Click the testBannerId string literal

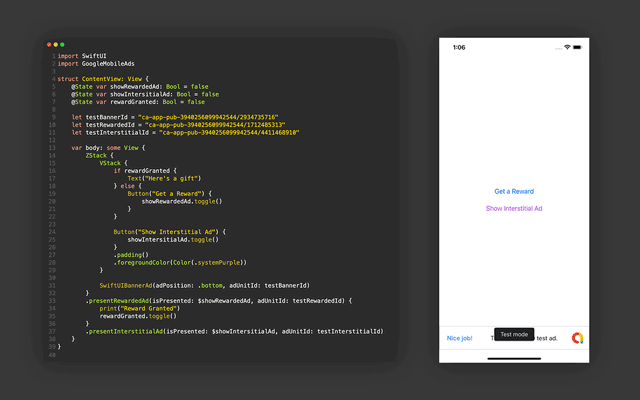208,117
